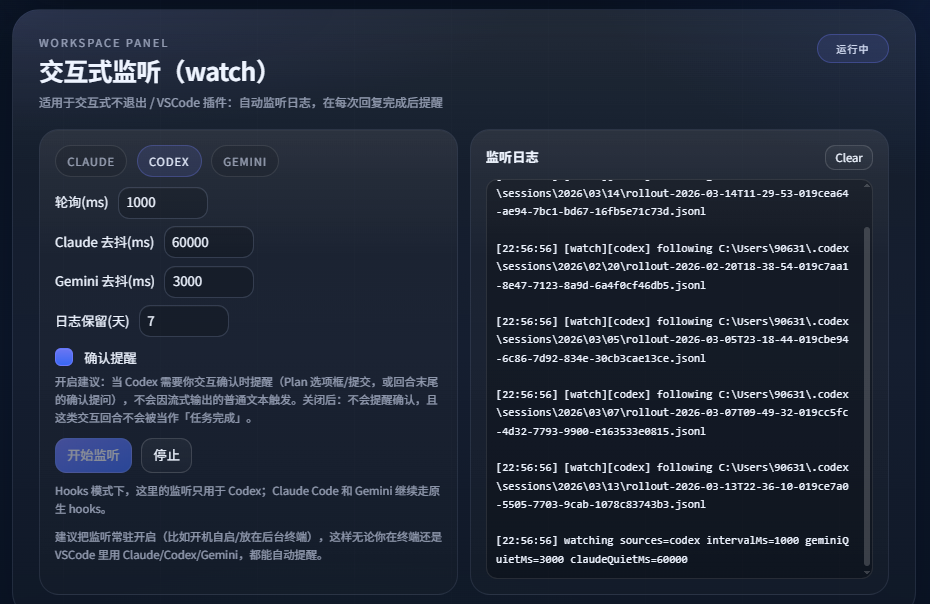Click the '开启建议' description paragraph
This screenshot has height=604, width=930.
[247, 400]
